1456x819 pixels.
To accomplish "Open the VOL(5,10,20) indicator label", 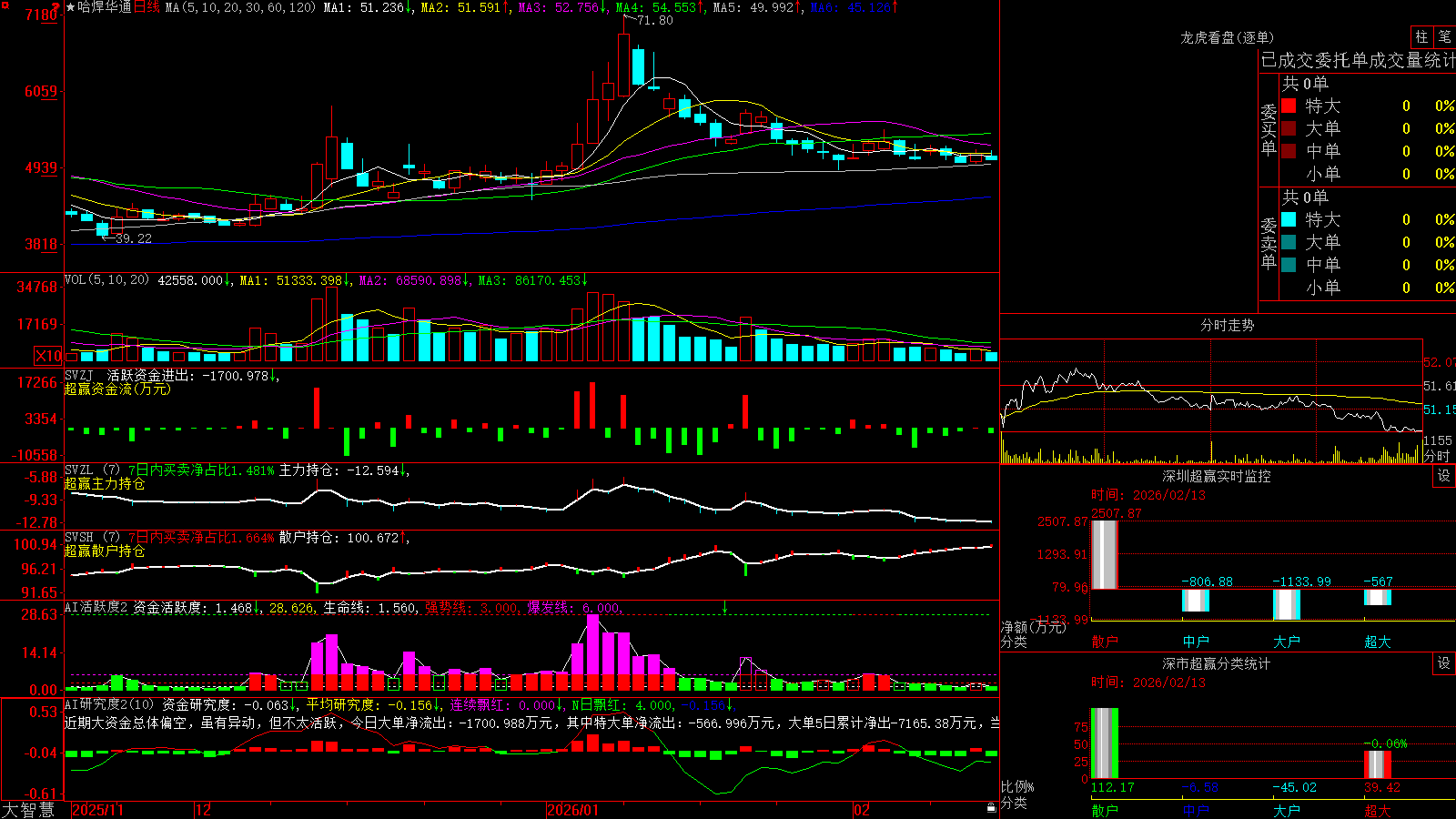I will 106,280.
